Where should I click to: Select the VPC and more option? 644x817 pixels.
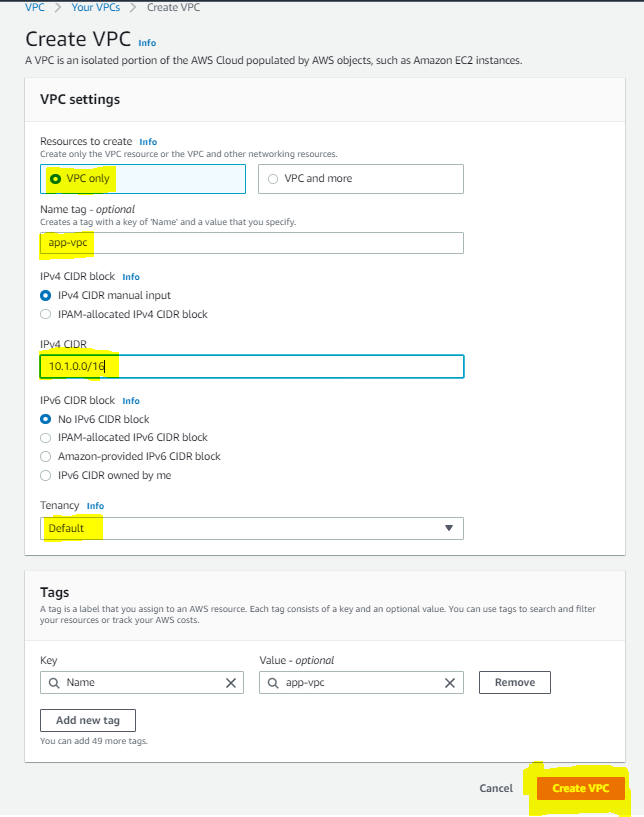[272, 178]
